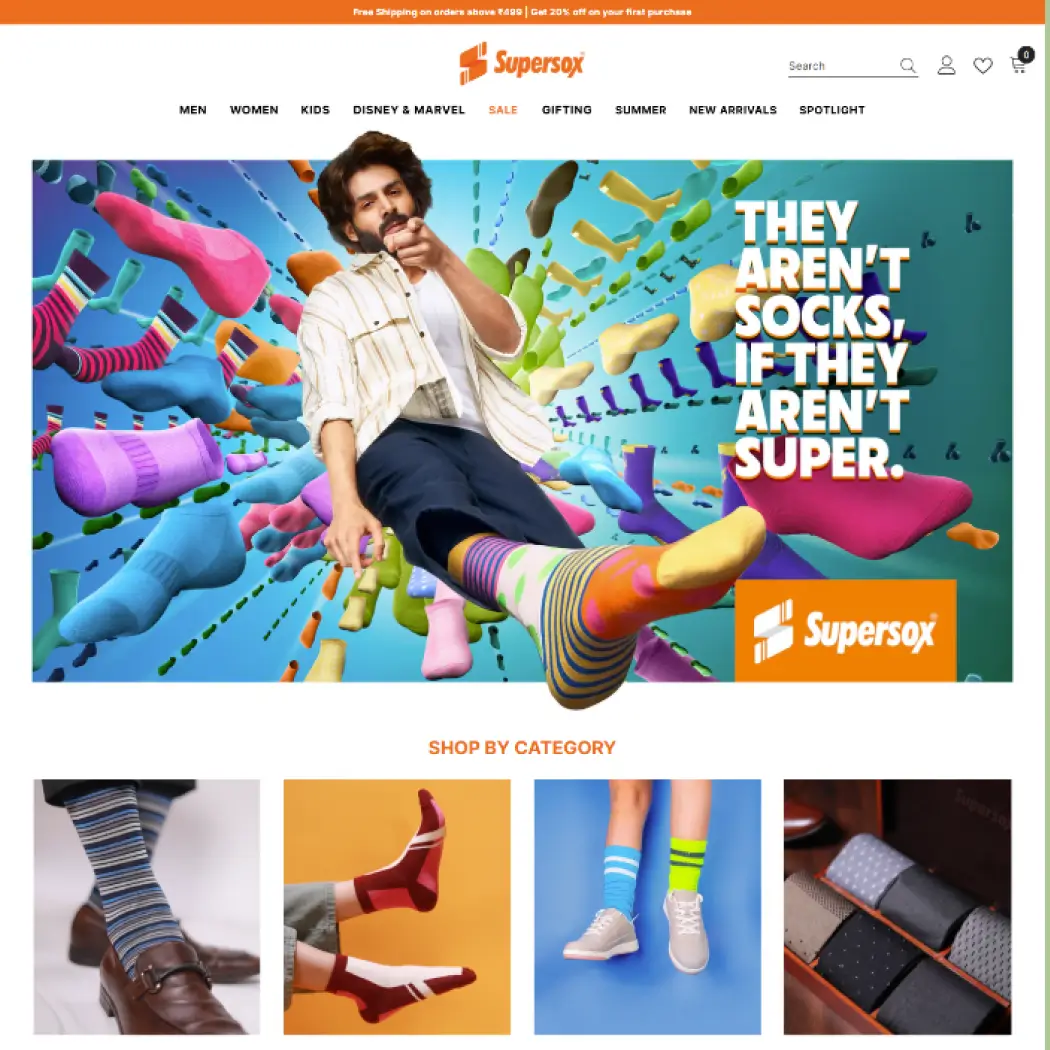Click the cart item count badge
The width and height of the screenshot is (1050, 1050).
(x=1026, y=54)
